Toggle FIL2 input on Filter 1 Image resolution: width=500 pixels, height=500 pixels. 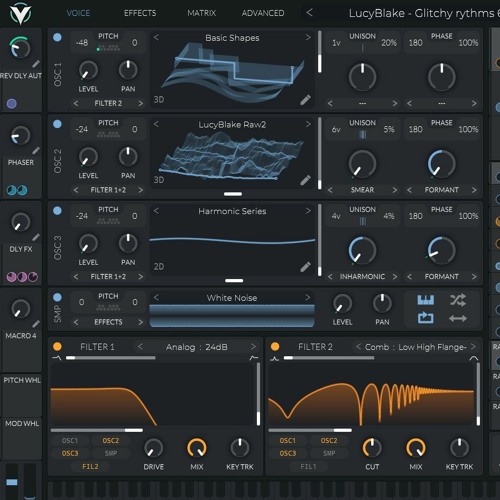coord(90,467)
